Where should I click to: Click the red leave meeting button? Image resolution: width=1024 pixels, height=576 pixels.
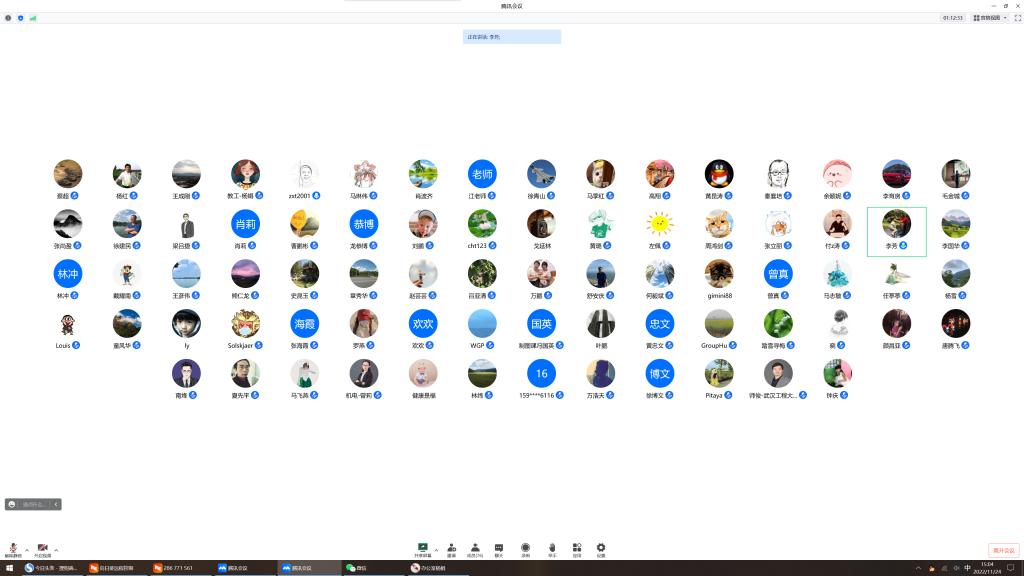tap(1003, 550)
